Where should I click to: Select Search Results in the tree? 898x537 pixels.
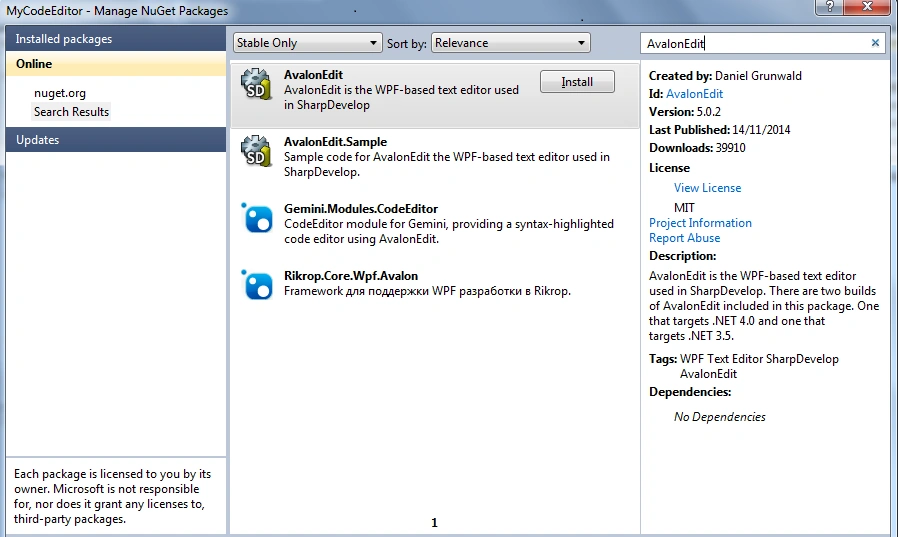[x=71, y=112]
